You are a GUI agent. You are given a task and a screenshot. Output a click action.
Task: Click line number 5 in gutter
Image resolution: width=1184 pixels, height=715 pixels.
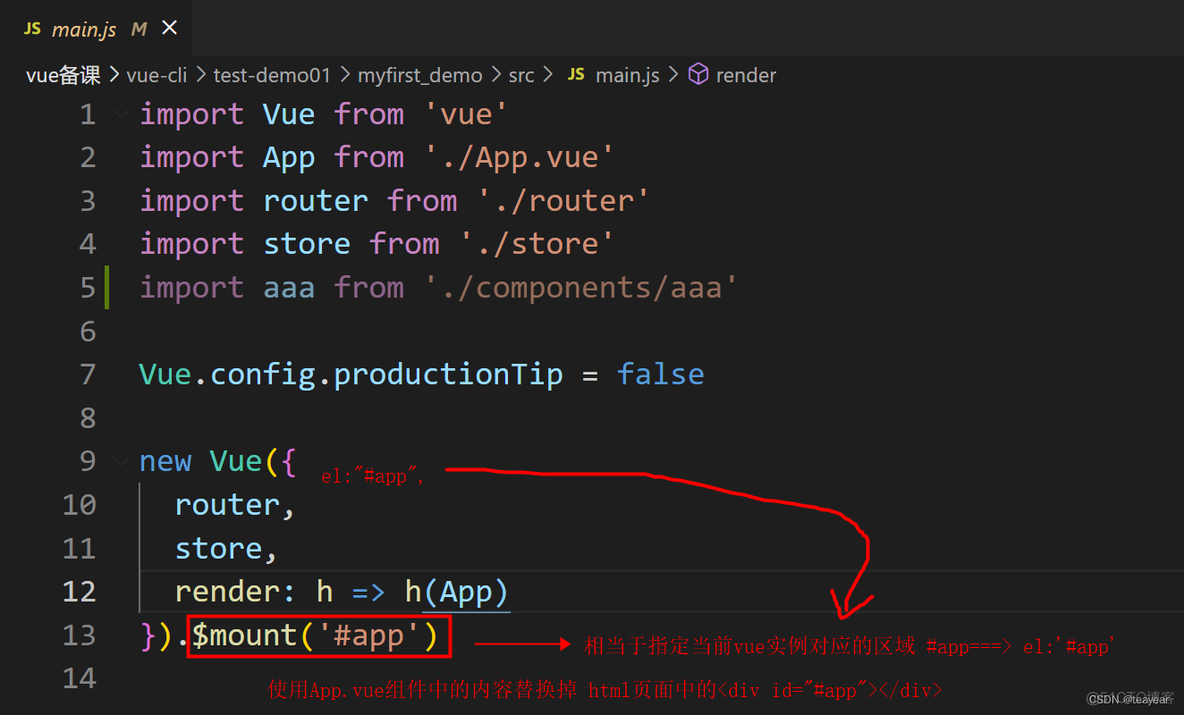(x=88, y=288)
